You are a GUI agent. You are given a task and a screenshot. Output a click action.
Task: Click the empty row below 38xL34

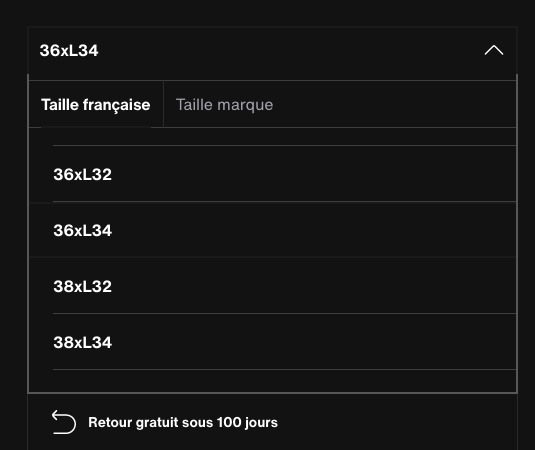point(272,381)
